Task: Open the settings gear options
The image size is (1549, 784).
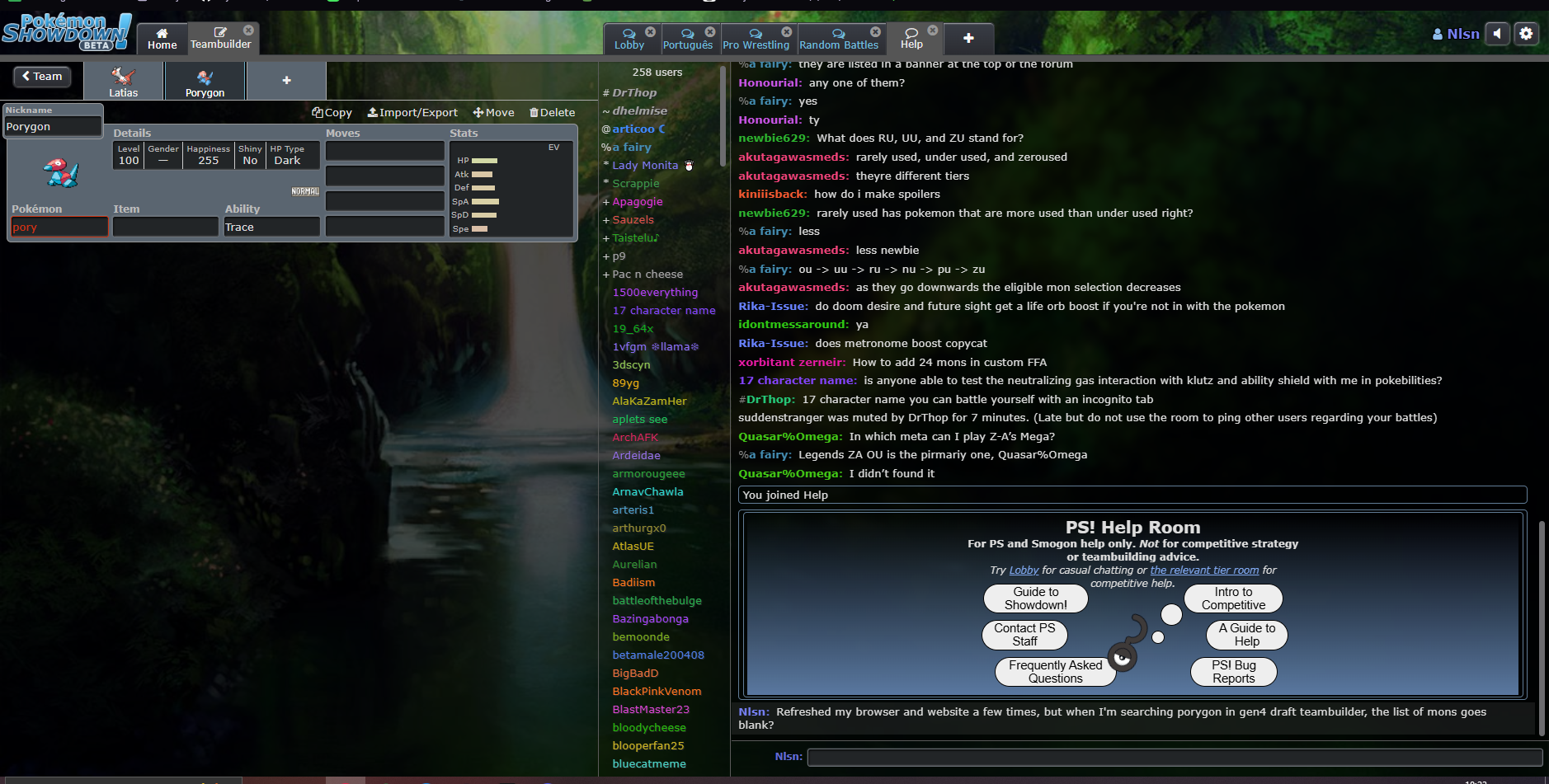Action: [1526, 34]
